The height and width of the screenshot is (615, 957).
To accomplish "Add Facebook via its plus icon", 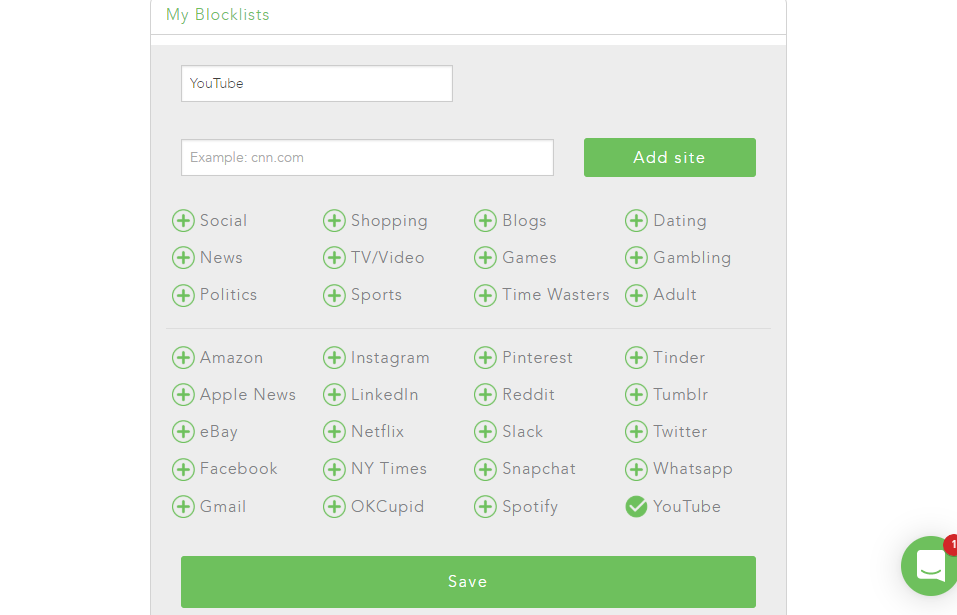I will coord(183,469).
